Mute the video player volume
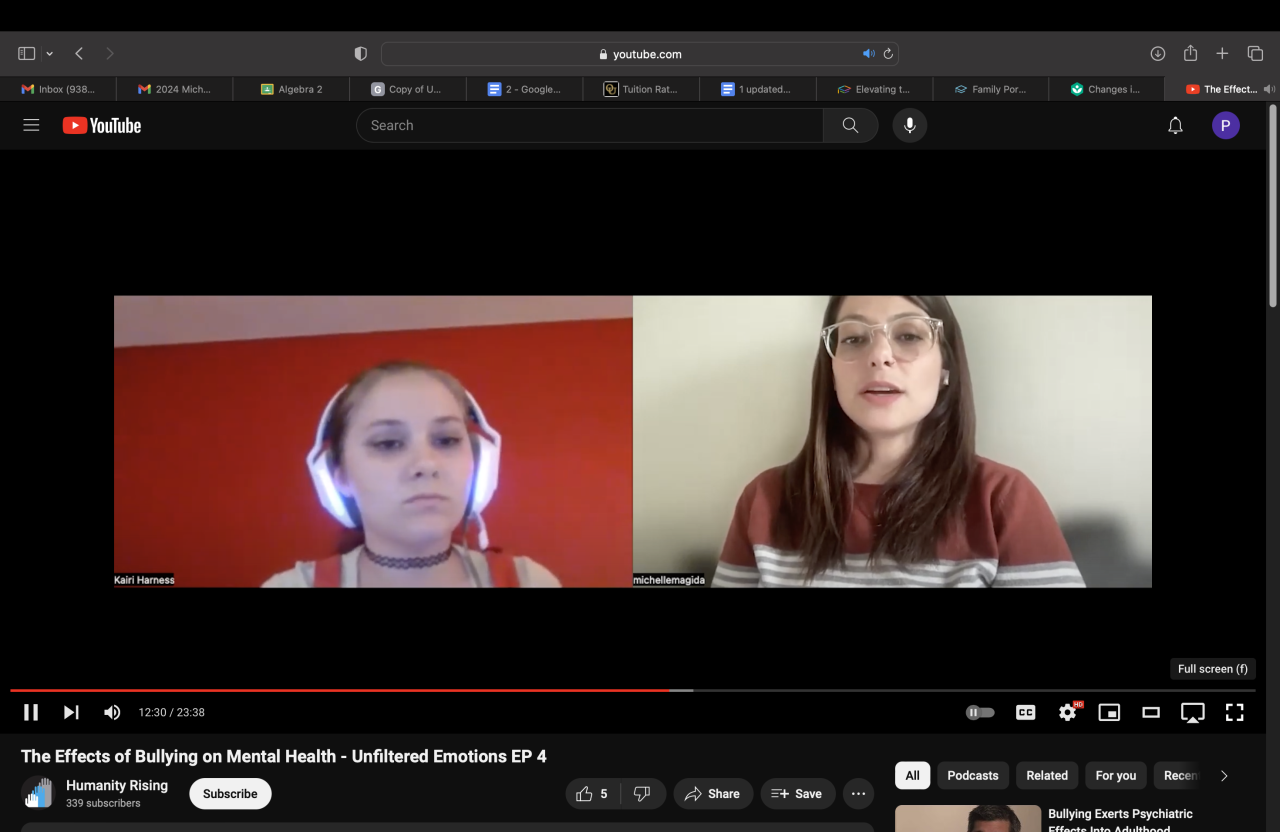 click(x=112, y=712)
